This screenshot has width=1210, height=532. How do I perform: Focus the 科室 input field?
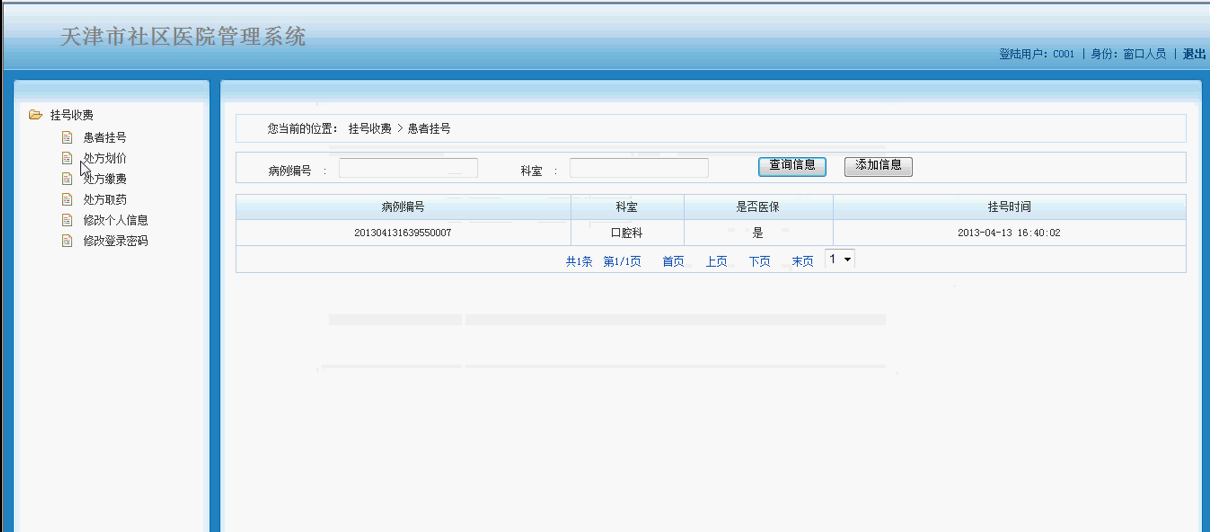[x=639, y=168]
